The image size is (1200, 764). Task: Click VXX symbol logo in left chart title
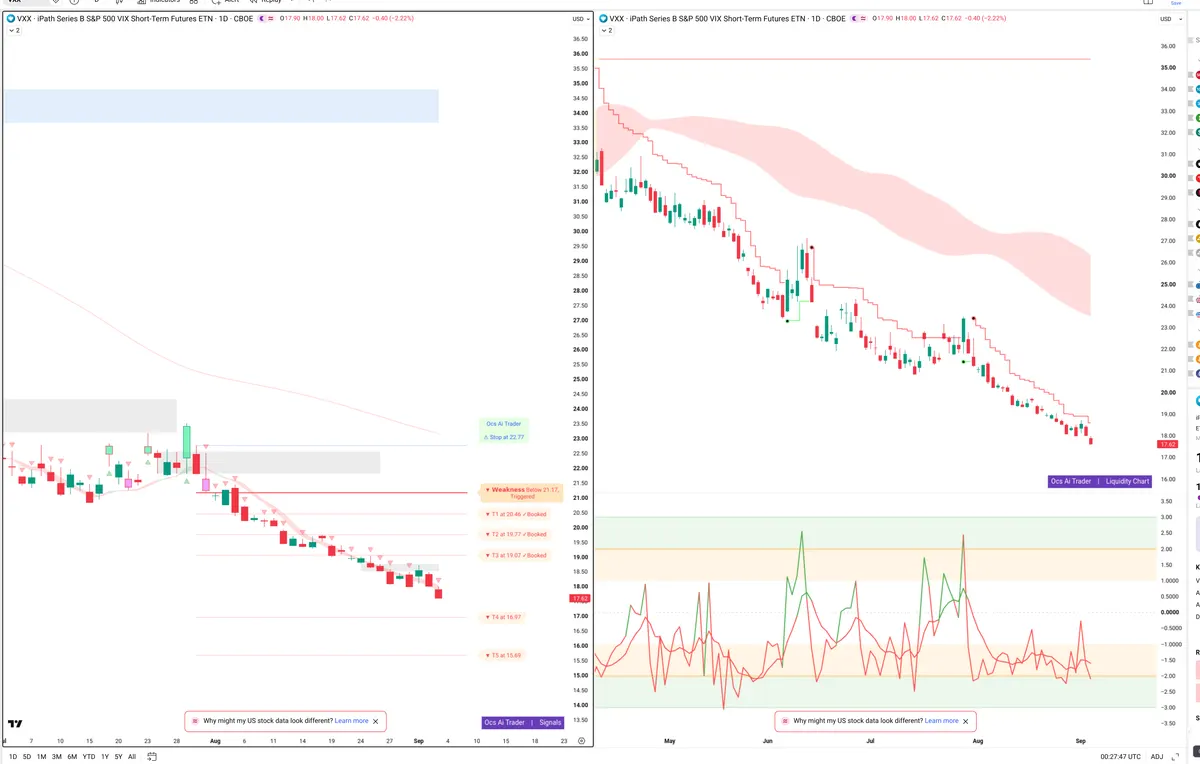(x=11, y=18)
